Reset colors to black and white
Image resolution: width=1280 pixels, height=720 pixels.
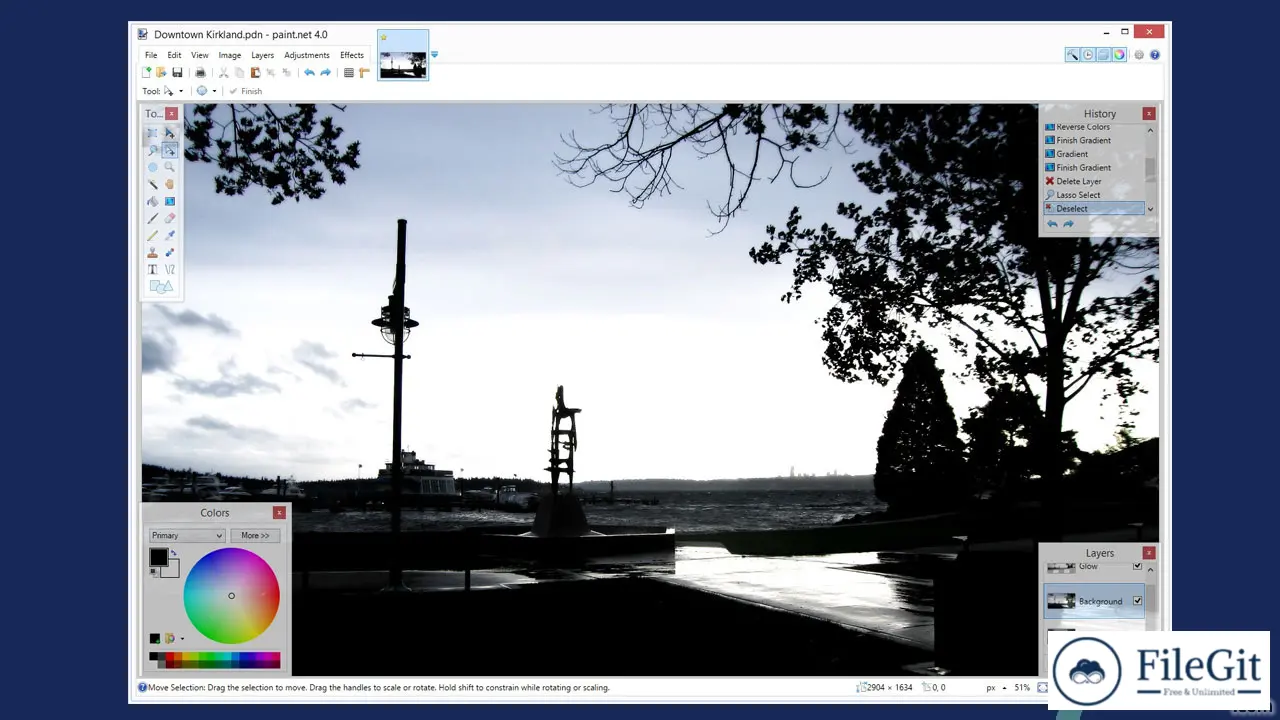pos(153,572)
